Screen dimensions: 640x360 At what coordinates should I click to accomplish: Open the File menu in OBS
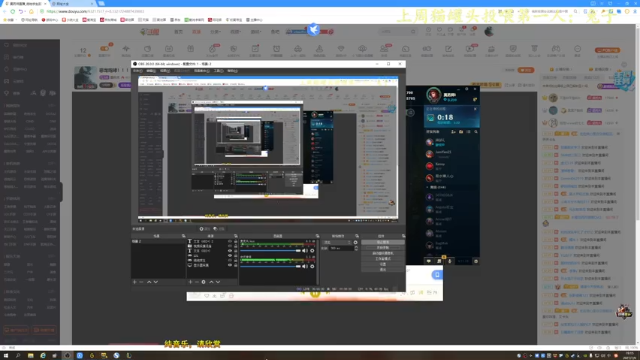138,71
